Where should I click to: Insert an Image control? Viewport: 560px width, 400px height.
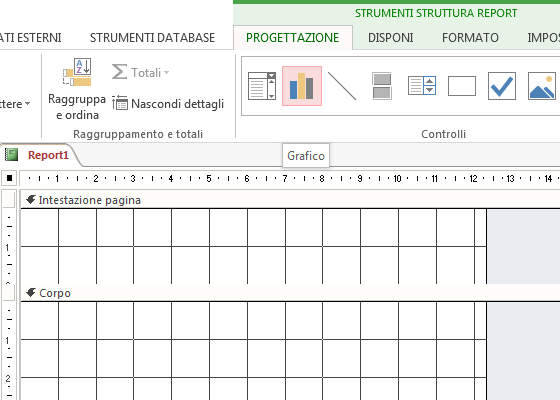click(542, 86)
